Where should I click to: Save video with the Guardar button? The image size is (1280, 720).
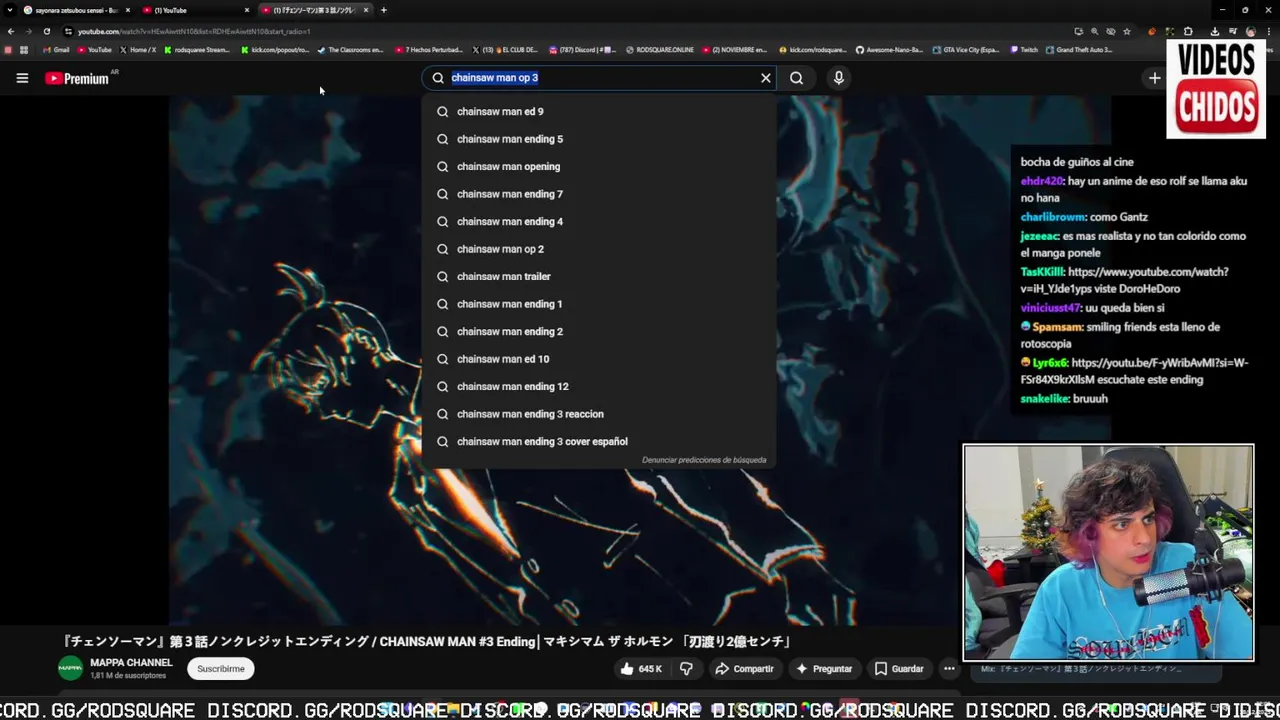(x=899, y=669)
